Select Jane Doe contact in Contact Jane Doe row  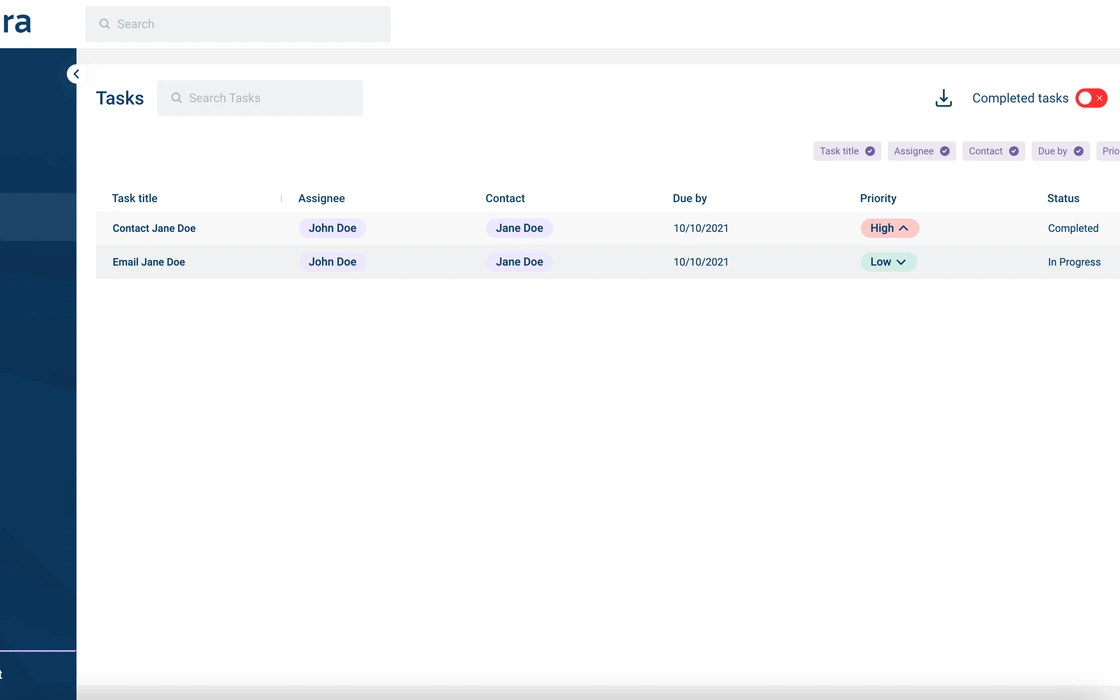[519, 228]
